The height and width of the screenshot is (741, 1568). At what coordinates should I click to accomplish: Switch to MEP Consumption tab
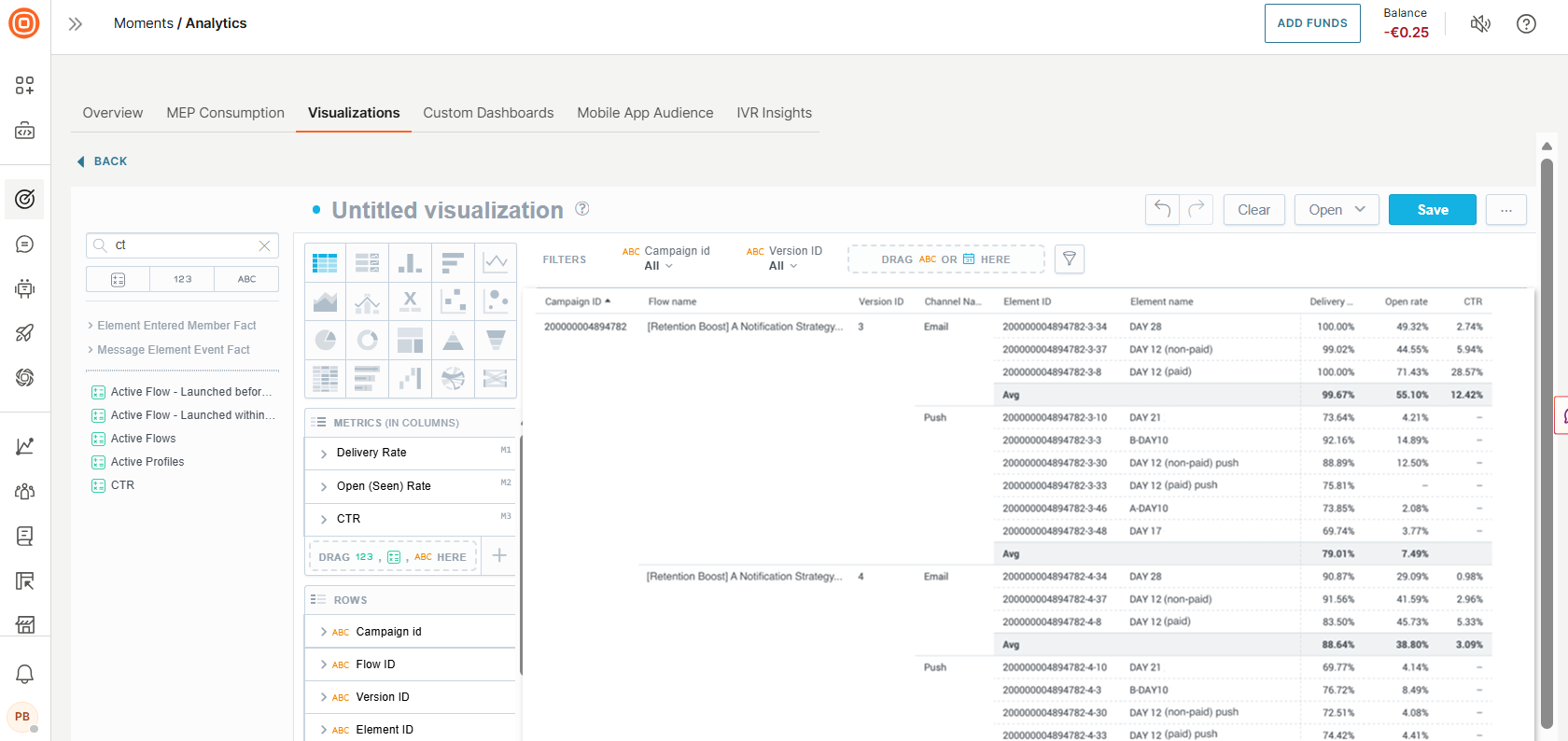pos(226,113)
